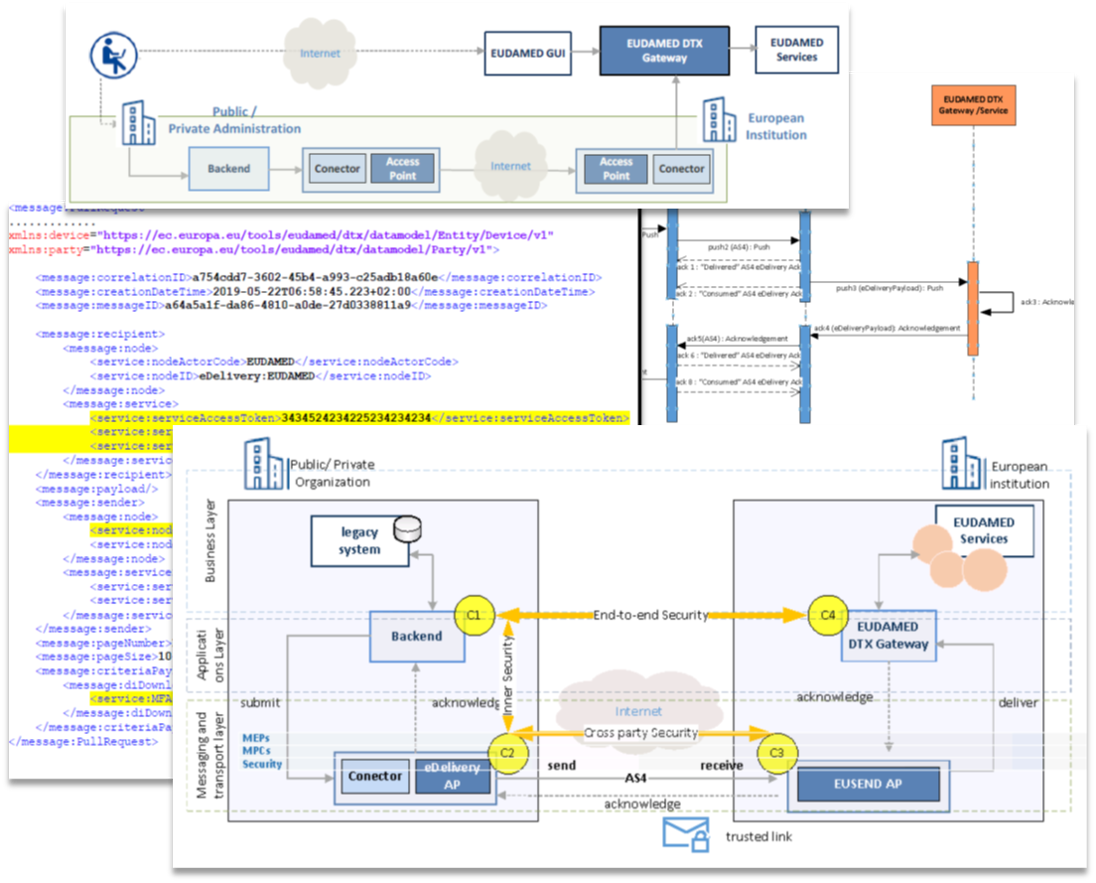Viewport: 1096px width, 883px height.
Task: Click the message:correlationID line
Action: coord(319,278)
